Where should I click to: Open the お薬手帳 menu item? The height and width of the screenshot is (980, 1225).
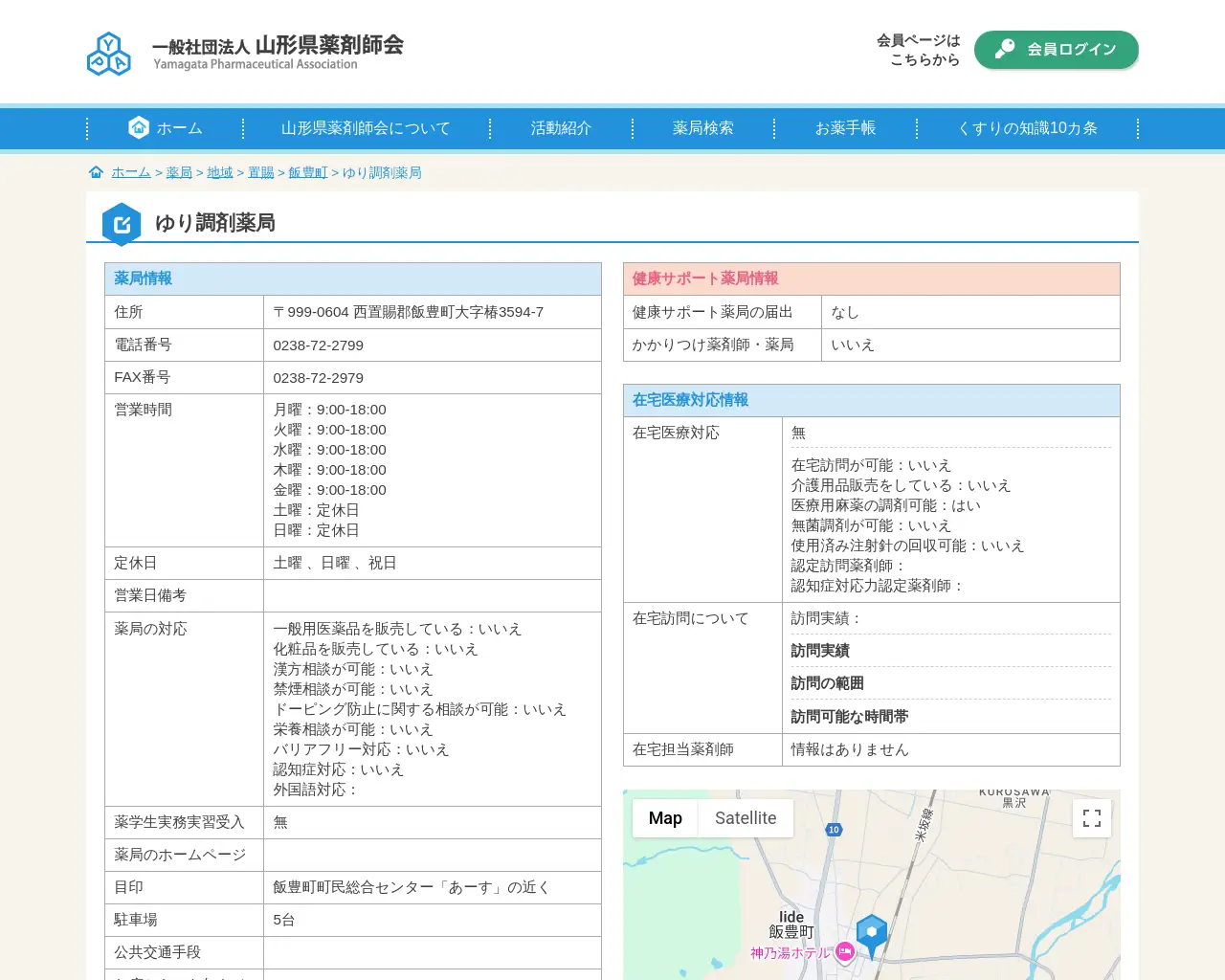click(x=845, y=128)
